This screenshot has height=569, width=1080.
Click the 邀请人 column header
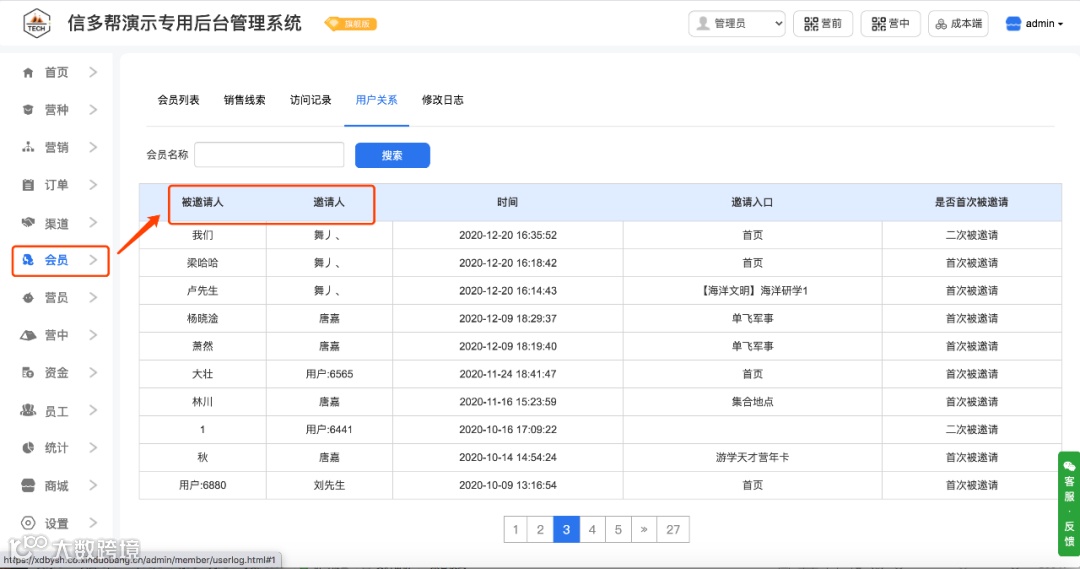coord(329,202)
